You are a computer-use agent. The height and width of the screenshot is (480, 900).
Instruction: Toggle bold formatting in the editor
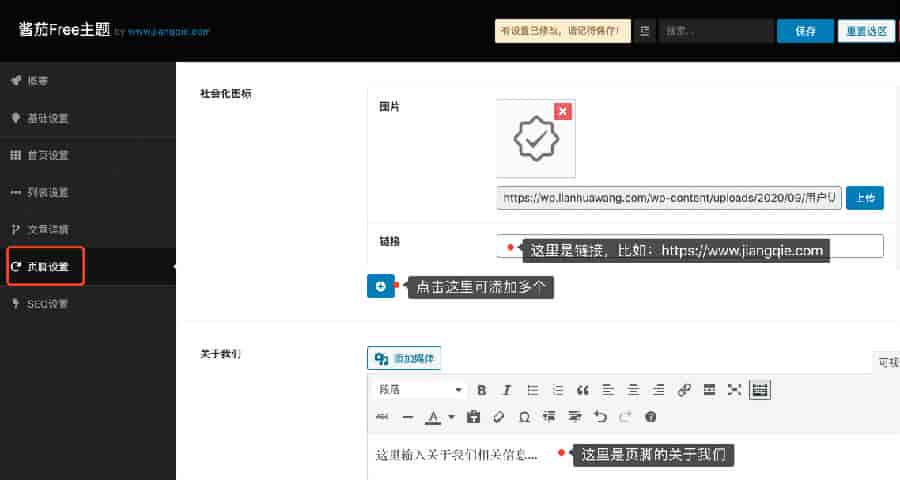[481, 390]
